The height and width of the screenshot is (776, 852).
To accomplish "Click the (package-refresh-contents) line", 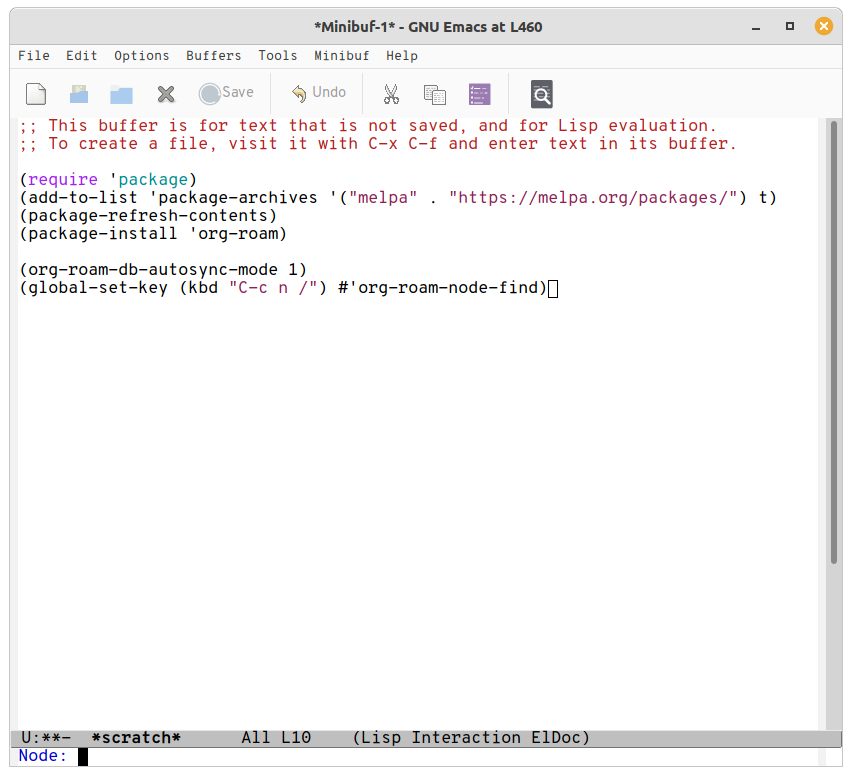I will [148, 215].
